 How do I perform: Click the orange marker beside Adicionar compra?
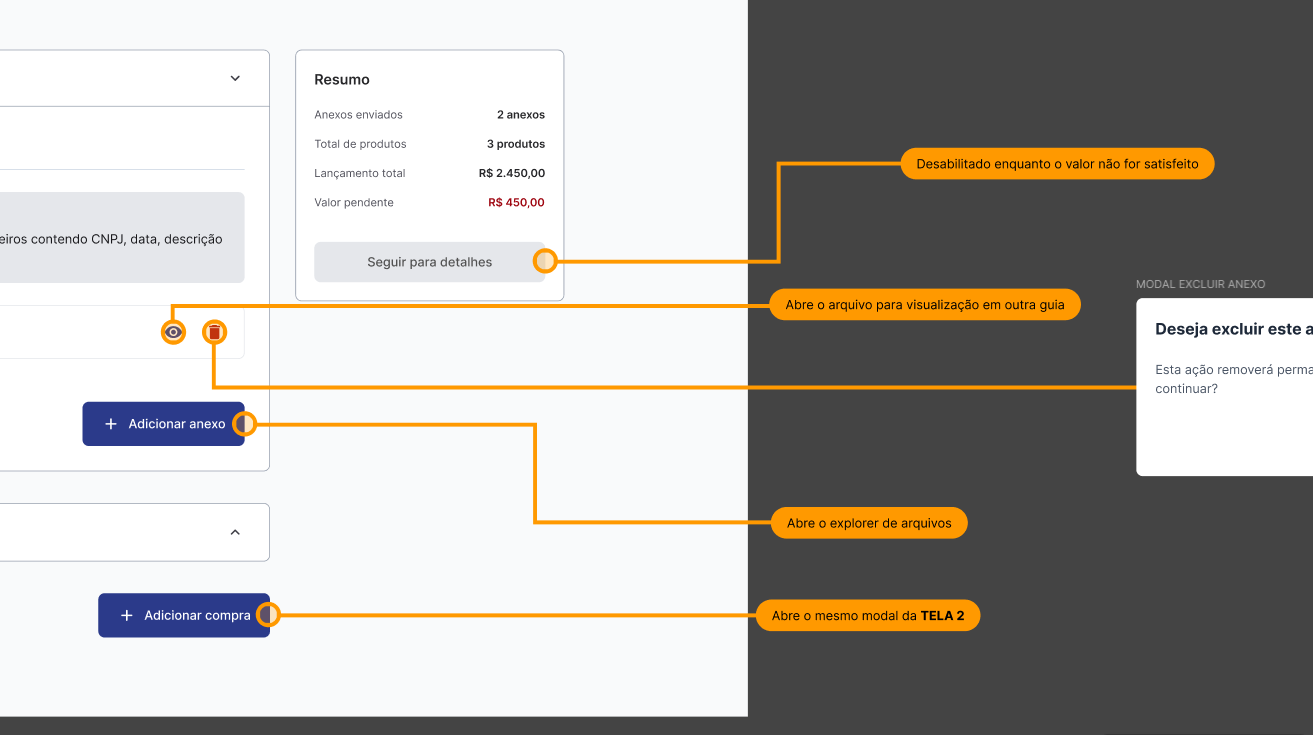(x=267, y=615)
